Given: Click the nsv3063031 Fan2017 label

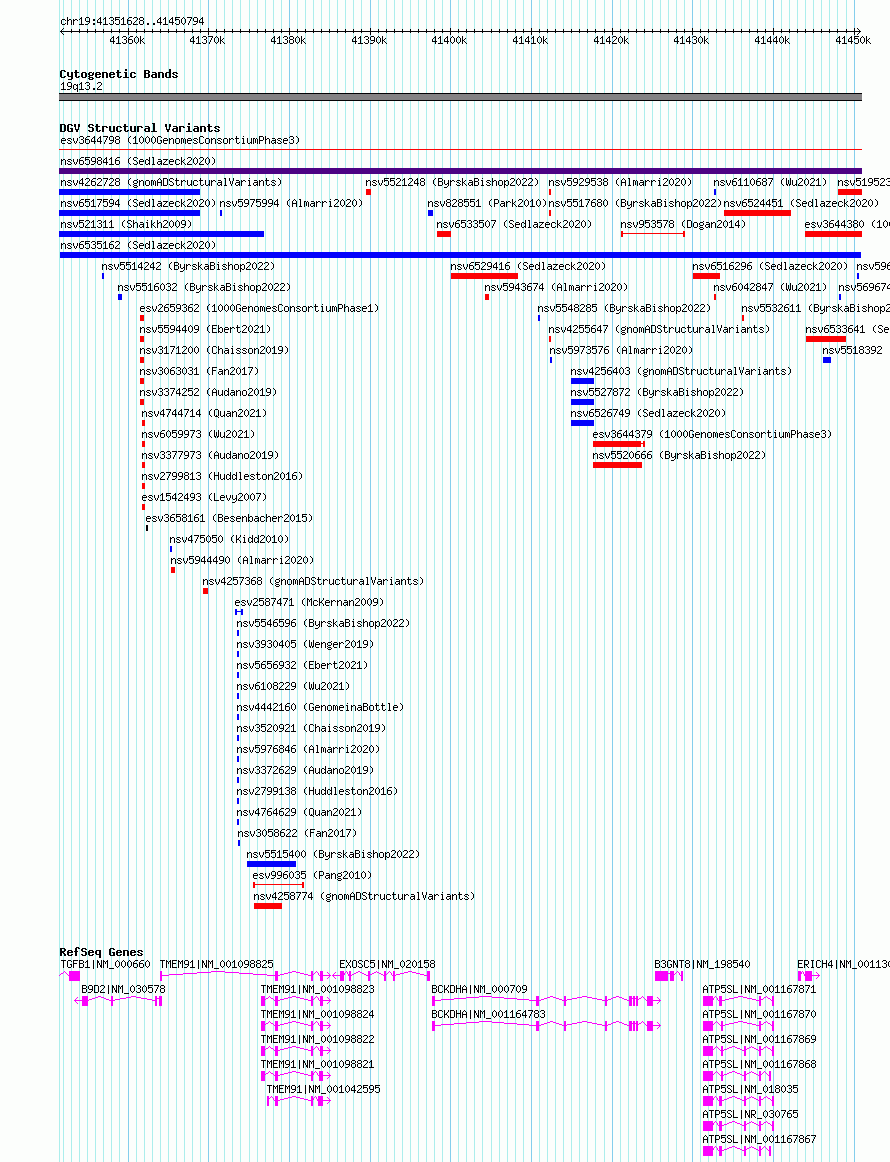Looking at the screenshot, I should pos(199,371).
